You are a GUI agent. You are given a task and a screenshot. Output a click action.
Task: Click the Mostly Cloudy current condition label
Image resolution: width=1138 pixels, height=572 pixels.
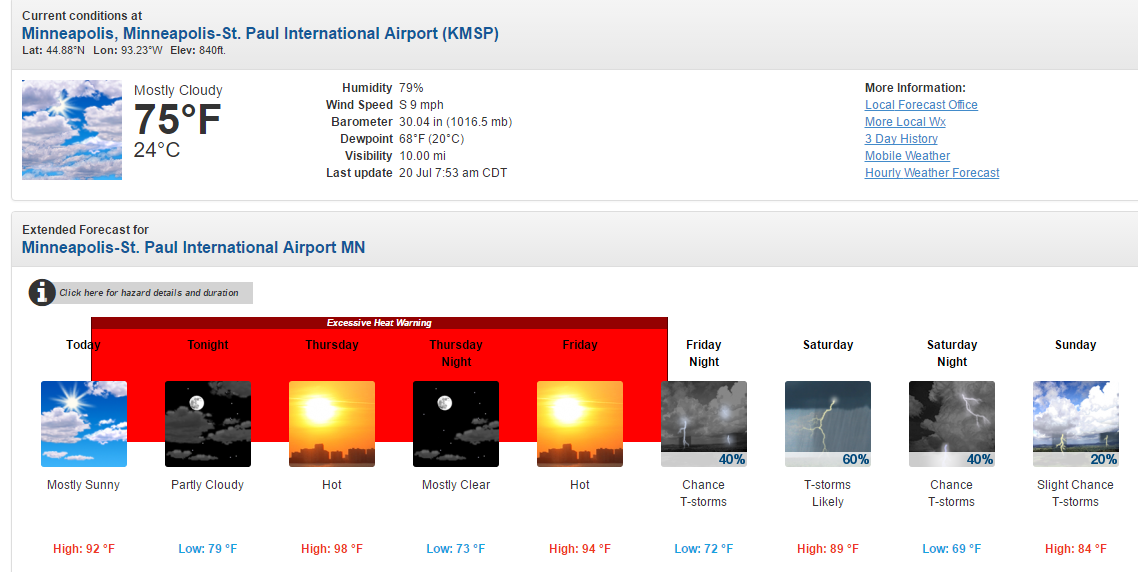(x=178, y=90)
